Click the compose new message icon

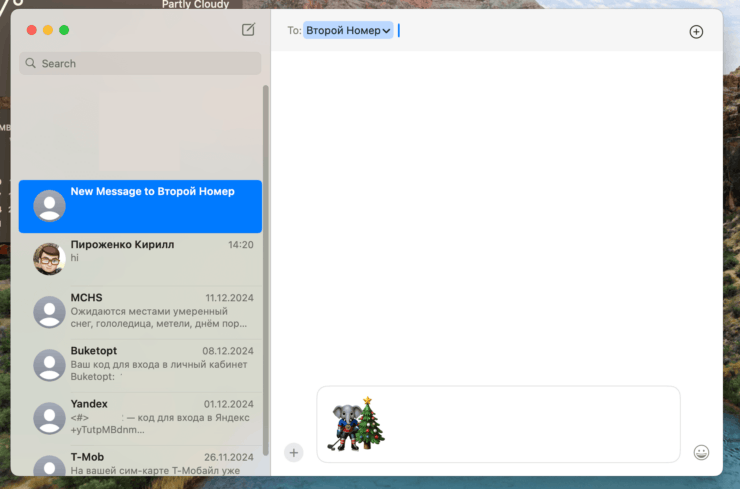[248, 30]
